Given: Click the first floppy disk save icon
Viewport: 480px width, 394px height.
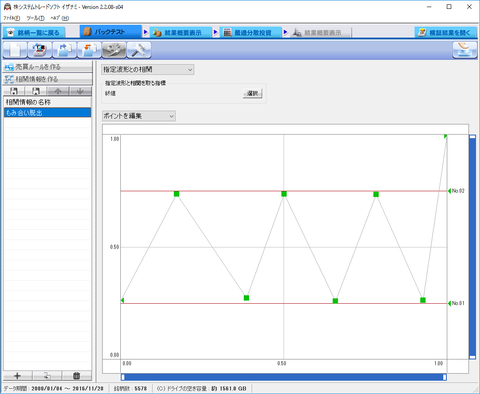Looking at the screenshot, I should [x=14, y=91].
